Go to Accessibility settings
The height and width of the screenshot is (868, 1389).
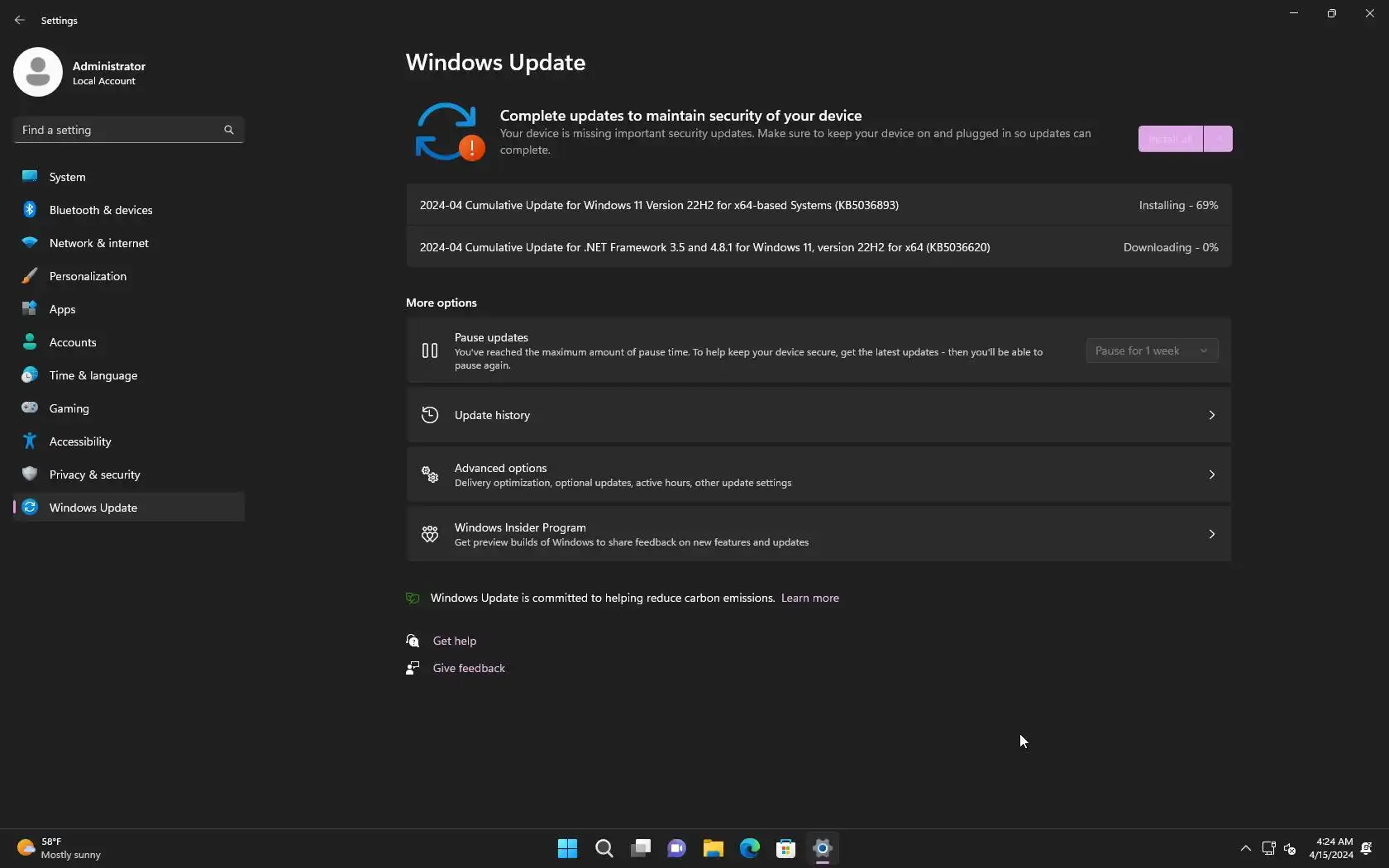click(x=129, y=441)
